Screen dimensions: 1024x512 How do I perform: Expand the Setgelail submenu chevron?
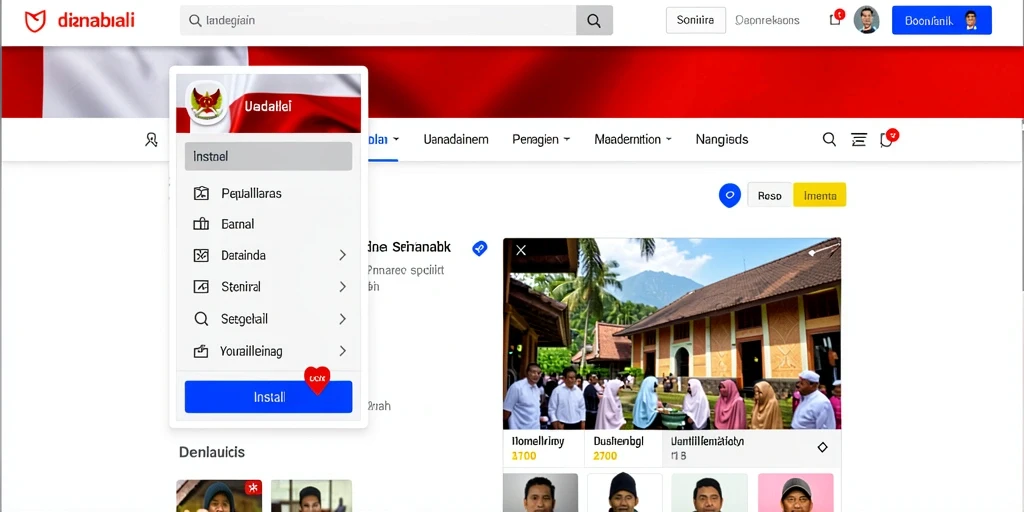(x=342, y=319)
